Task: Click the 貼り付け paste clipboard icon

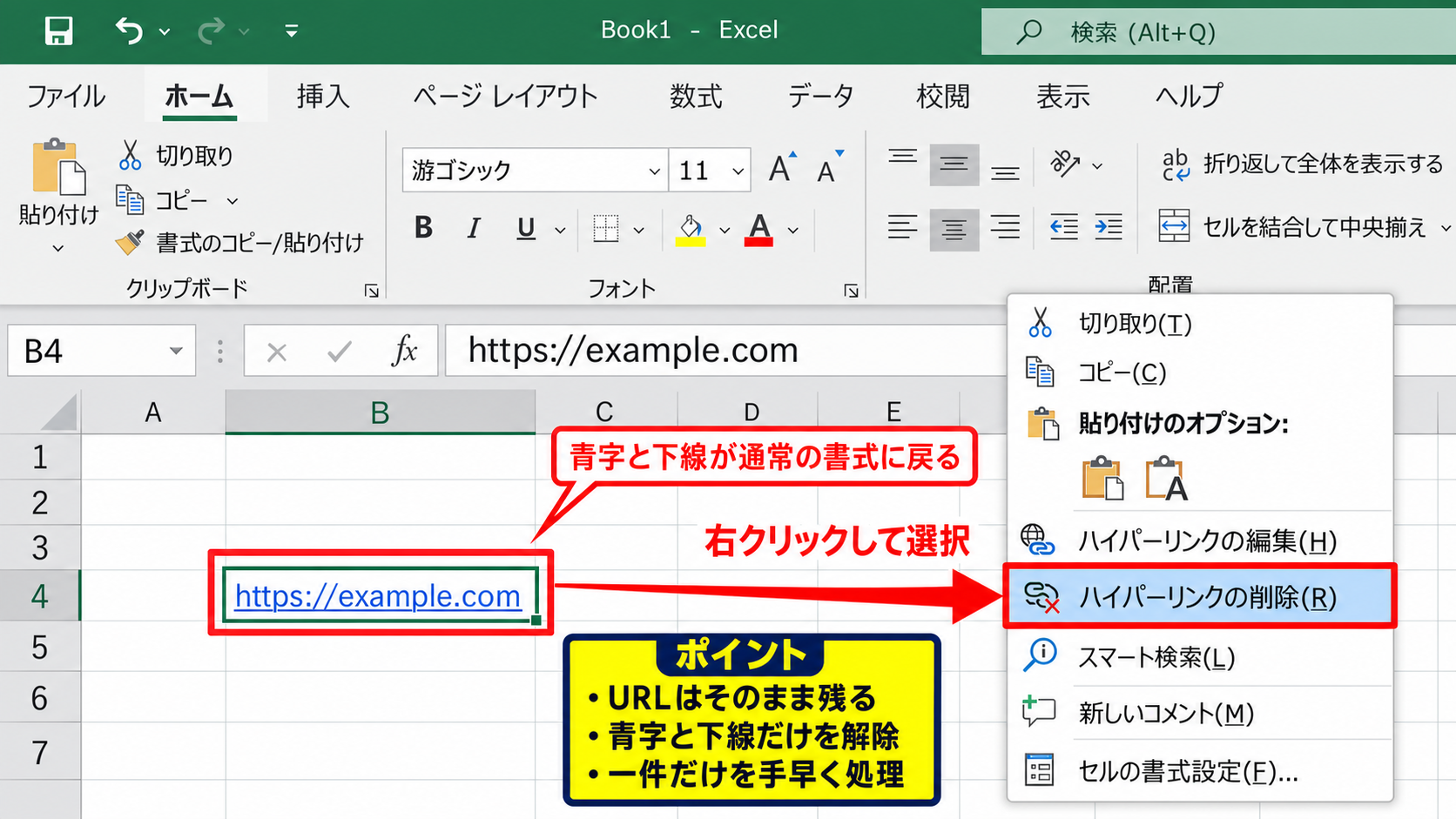Action: [x=58, y=166]
